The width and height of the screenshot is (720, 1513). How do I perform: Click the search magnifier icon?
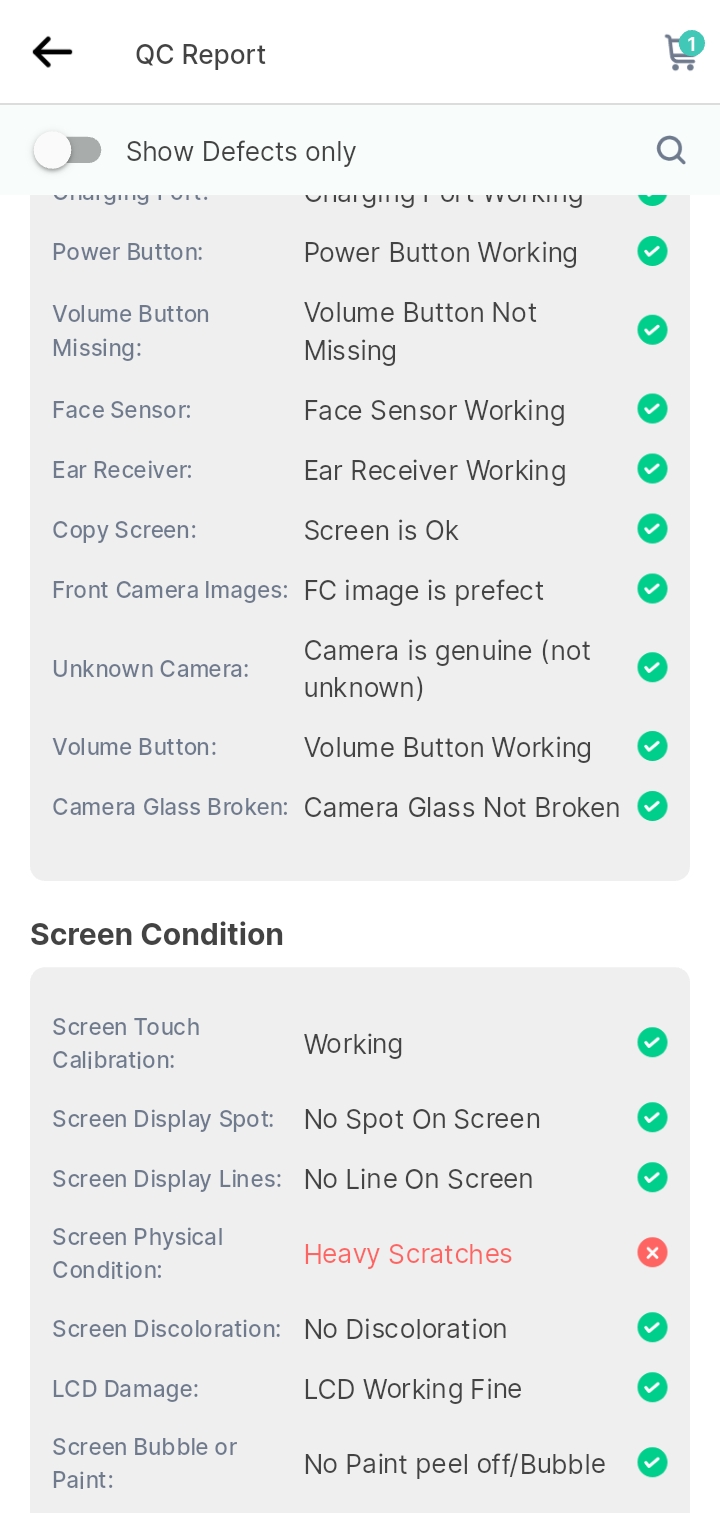pyautogui.click(x=671, y=151)
